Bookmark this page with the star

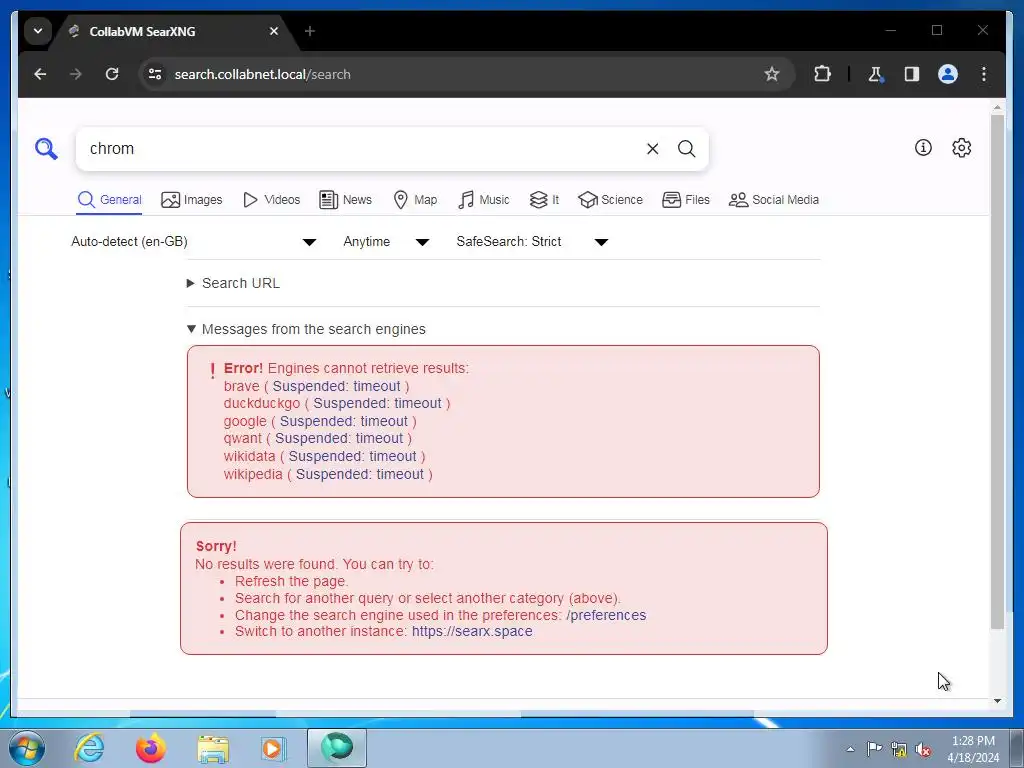coord(772,74)
